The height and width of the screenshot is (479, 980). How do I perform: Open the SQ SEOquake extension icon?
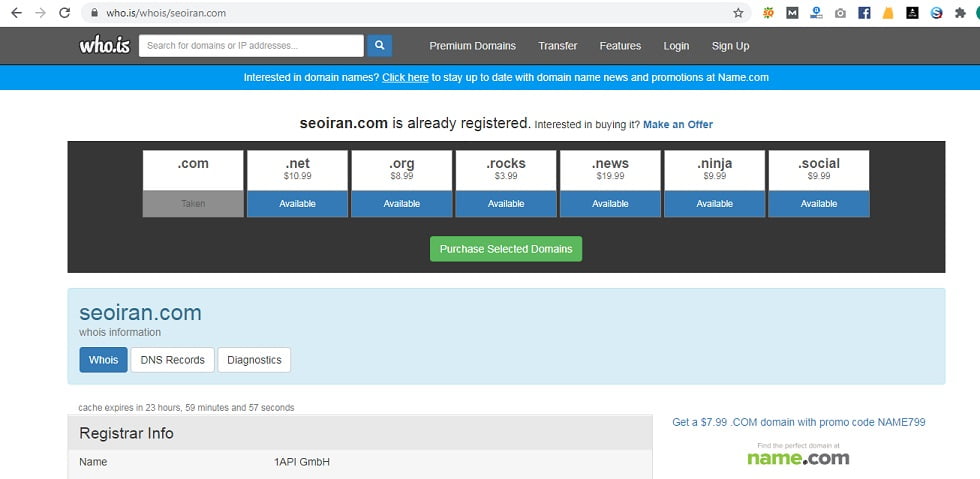(768, 13)
